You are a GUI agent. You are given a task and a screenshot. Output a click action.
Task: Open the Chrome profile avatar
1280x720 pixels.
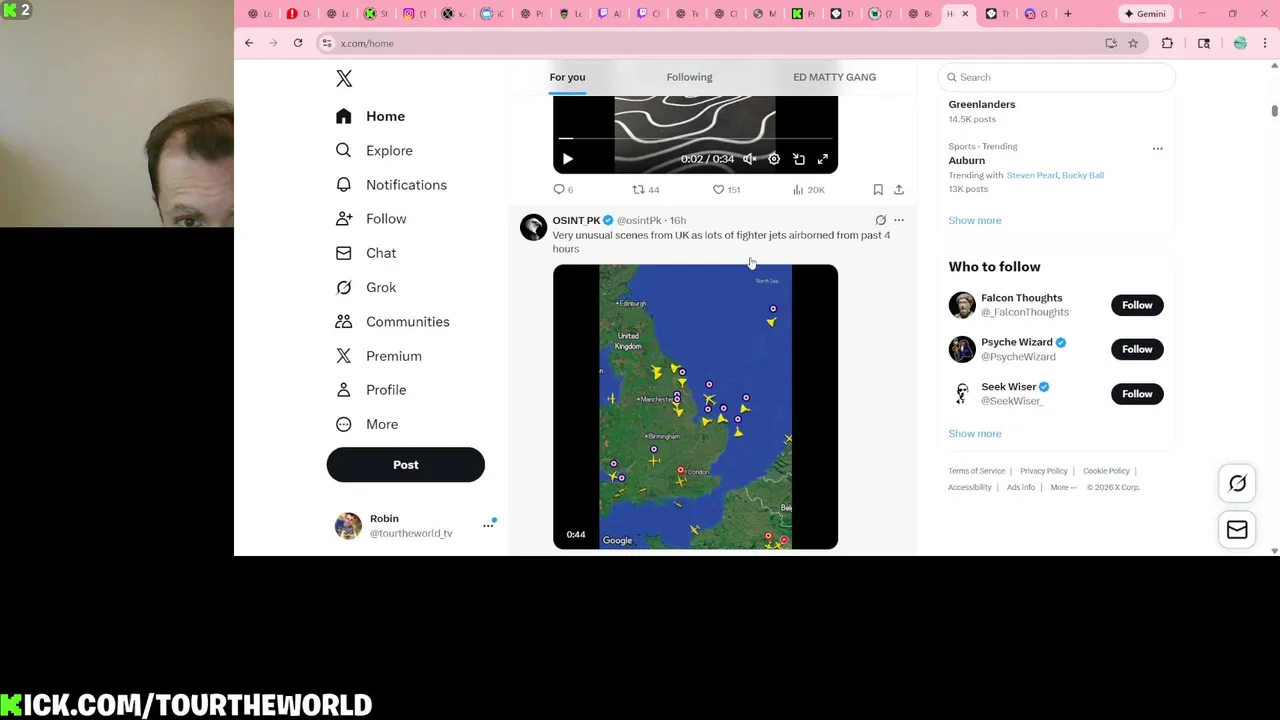tap(1240, 43)
